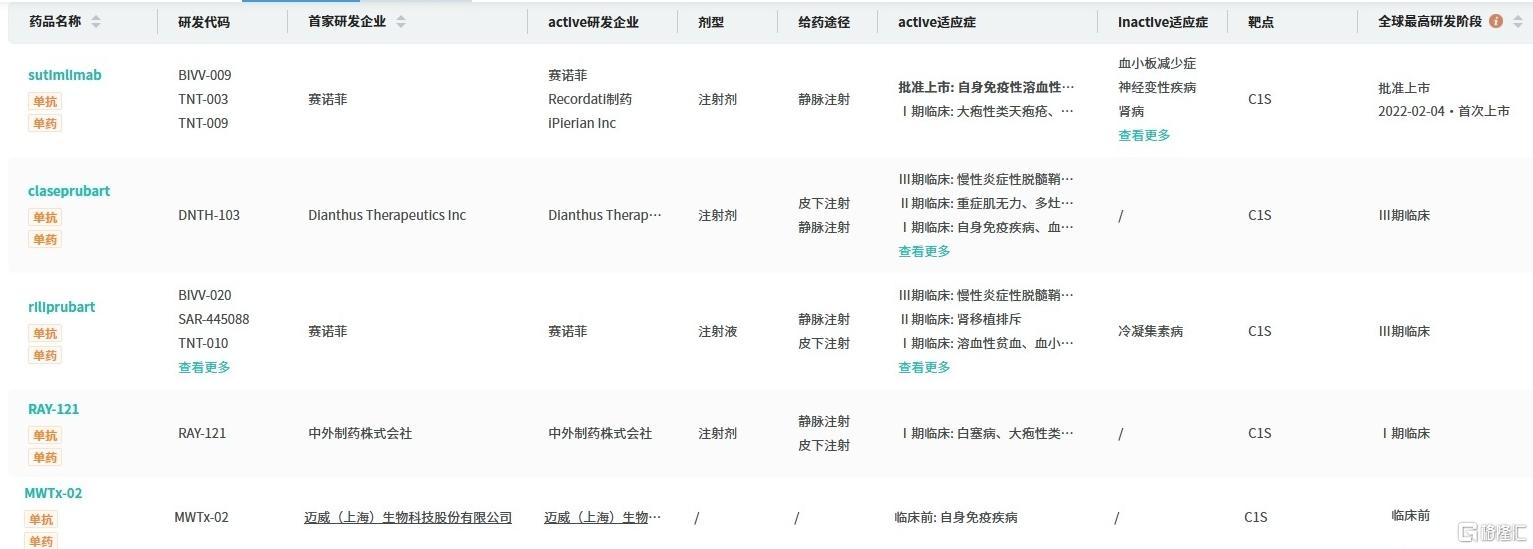The height and width of the screenshot is (549, 1533).
Task: Open the MWTx-02 drug name link
Action: (54, 493)
